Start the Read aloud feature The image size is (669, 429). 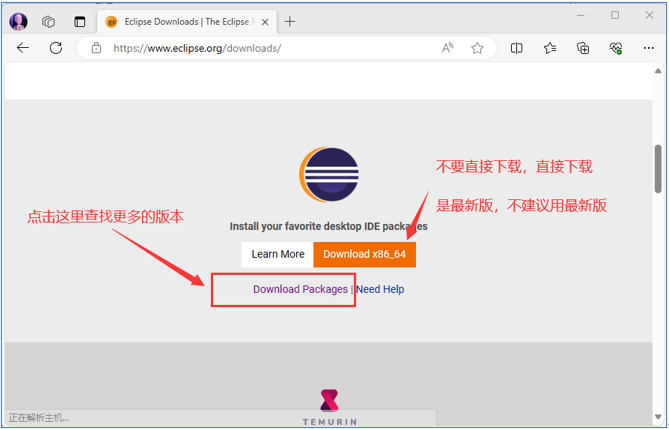point(448,48)
